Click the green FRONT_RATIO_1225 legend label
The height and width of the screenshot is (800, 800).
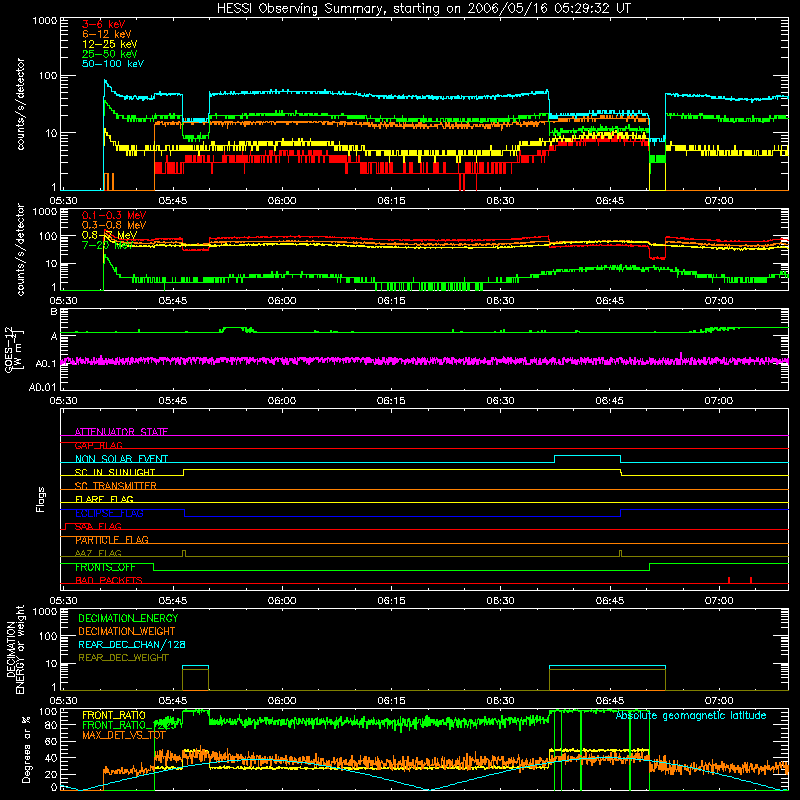[x=130, y=725]
